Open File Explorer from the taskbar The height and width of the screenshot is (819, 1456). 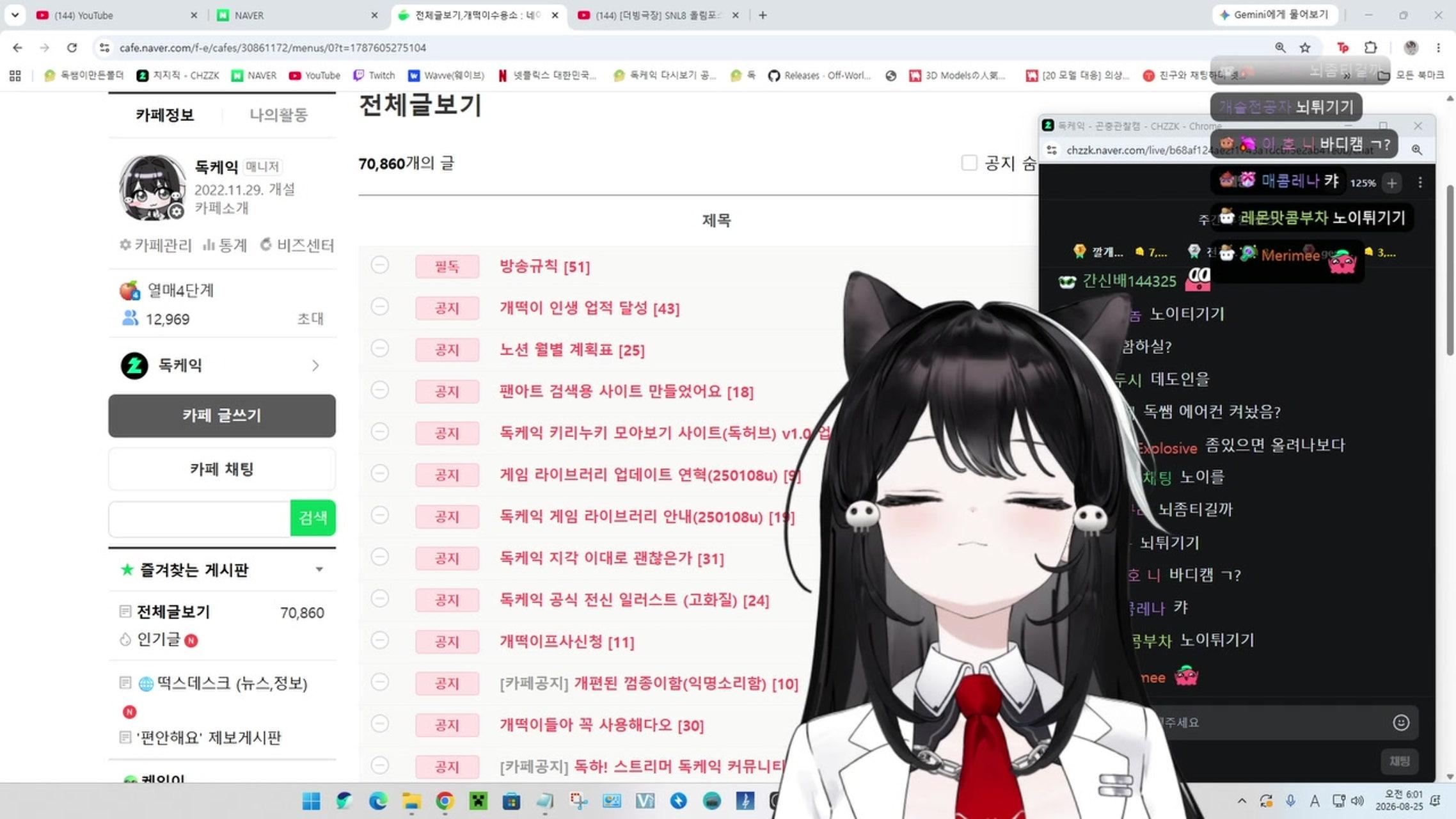411,801
